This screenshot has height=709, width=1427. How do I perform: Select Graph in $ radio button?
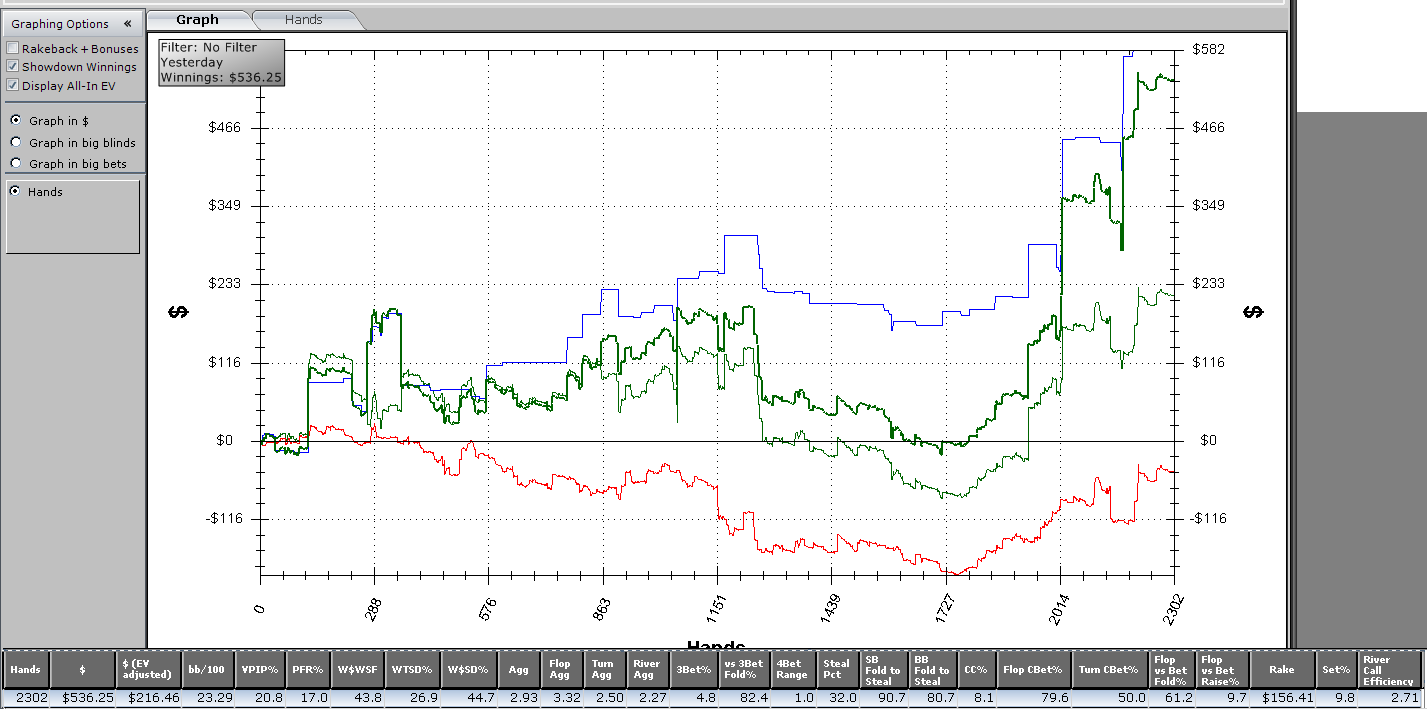(x=15, y=121)
